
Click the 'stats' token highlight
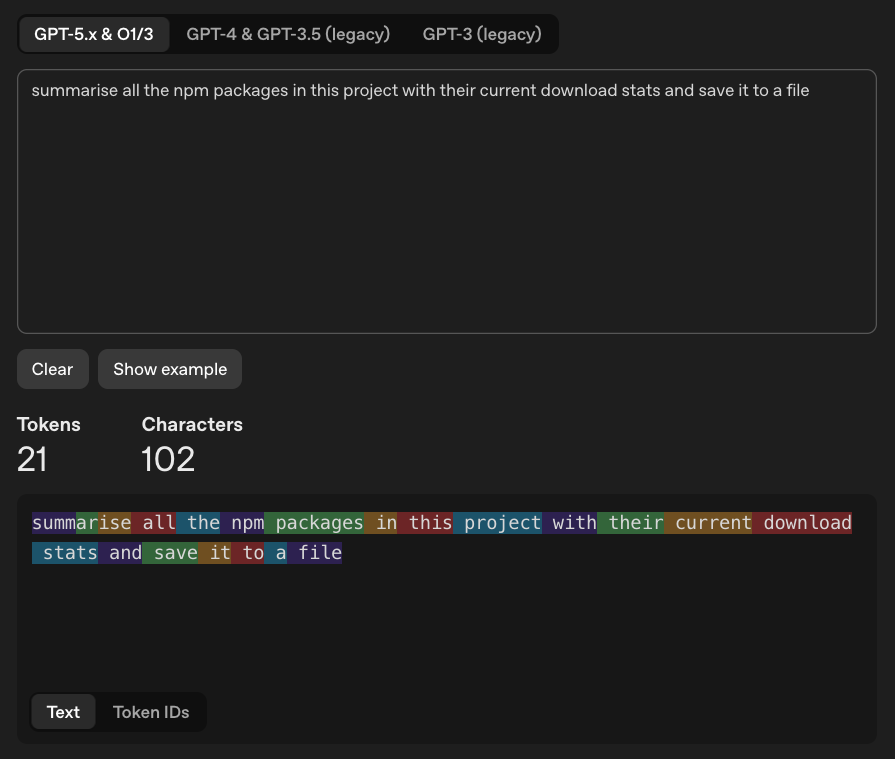coord(65,553)
